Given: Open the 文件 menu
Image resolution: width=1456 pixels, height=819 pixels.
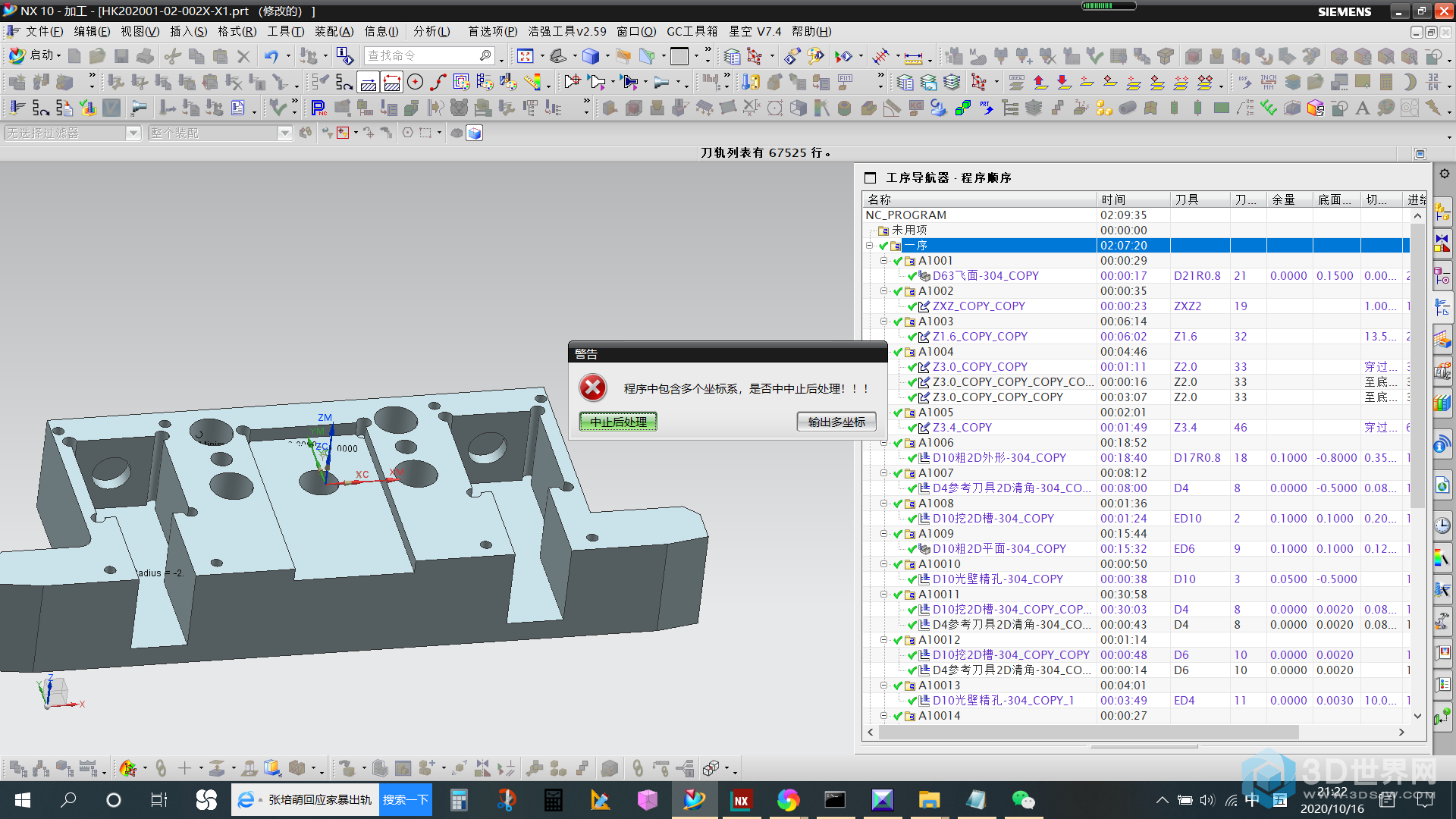Looking at the screenshot, I should click(44, 31).
